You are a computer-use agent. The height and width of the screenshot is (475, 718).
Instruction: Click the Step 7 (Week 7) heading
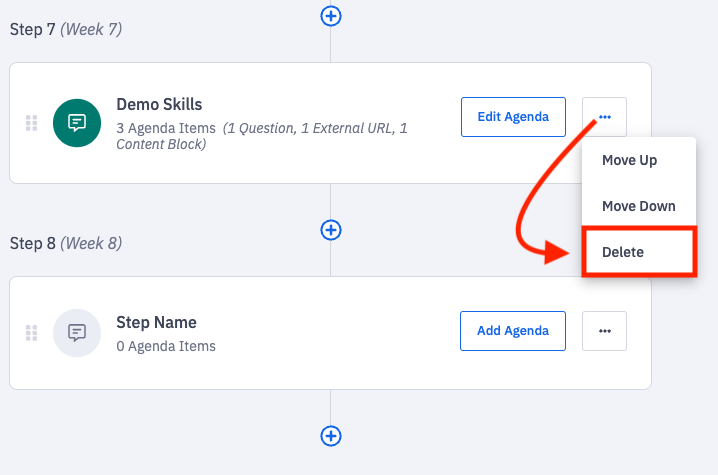click(x=66, y=29)
